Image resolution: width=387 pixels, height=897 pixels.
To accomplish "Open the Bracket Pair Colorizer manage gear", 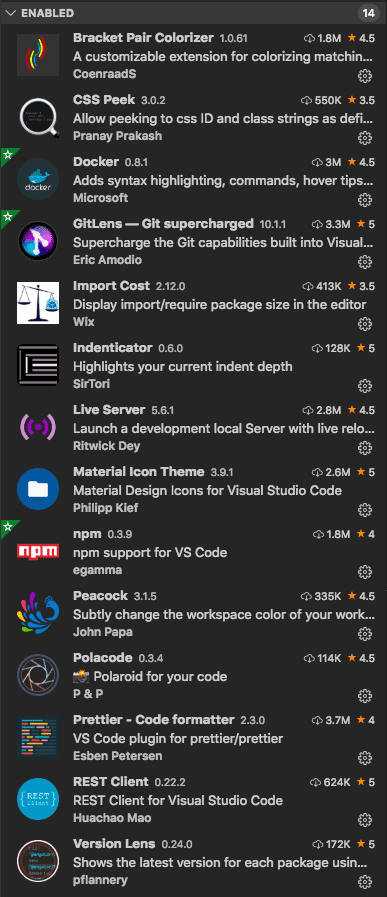I will (x=365, y=76).
